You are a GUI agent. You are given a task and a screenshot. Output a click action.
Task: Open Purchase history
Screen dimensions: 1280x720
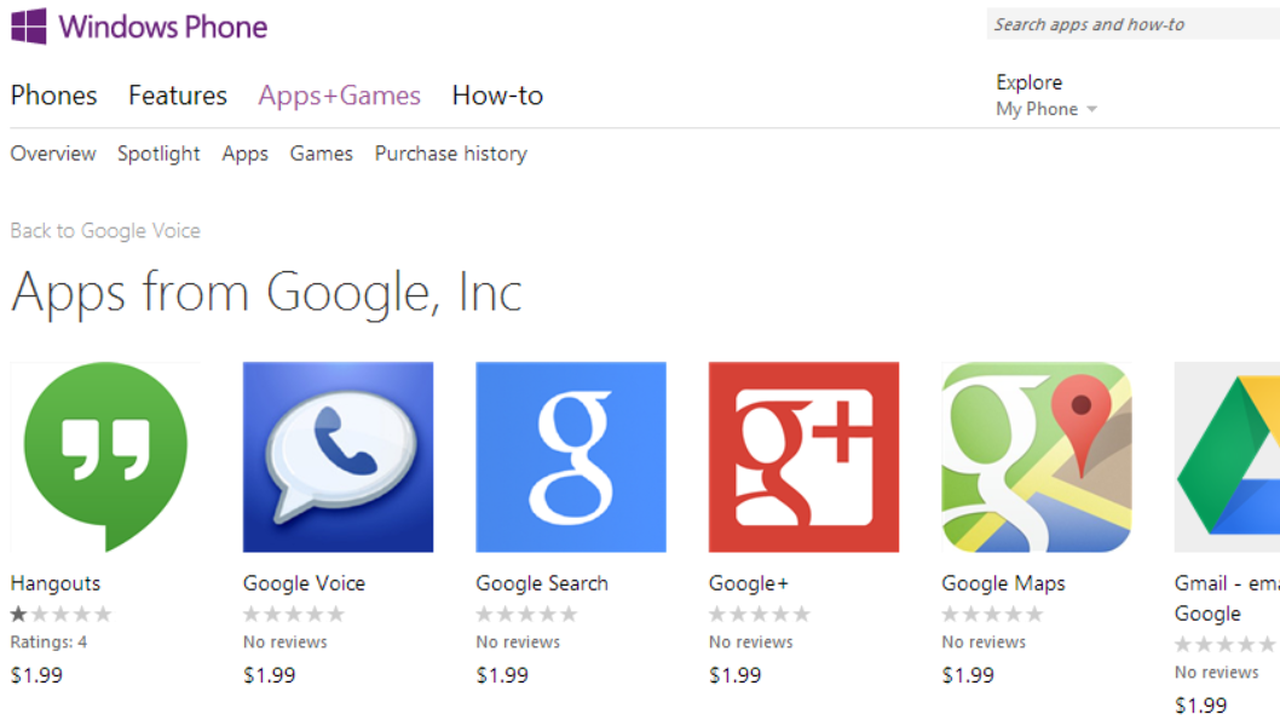(450, 153)
